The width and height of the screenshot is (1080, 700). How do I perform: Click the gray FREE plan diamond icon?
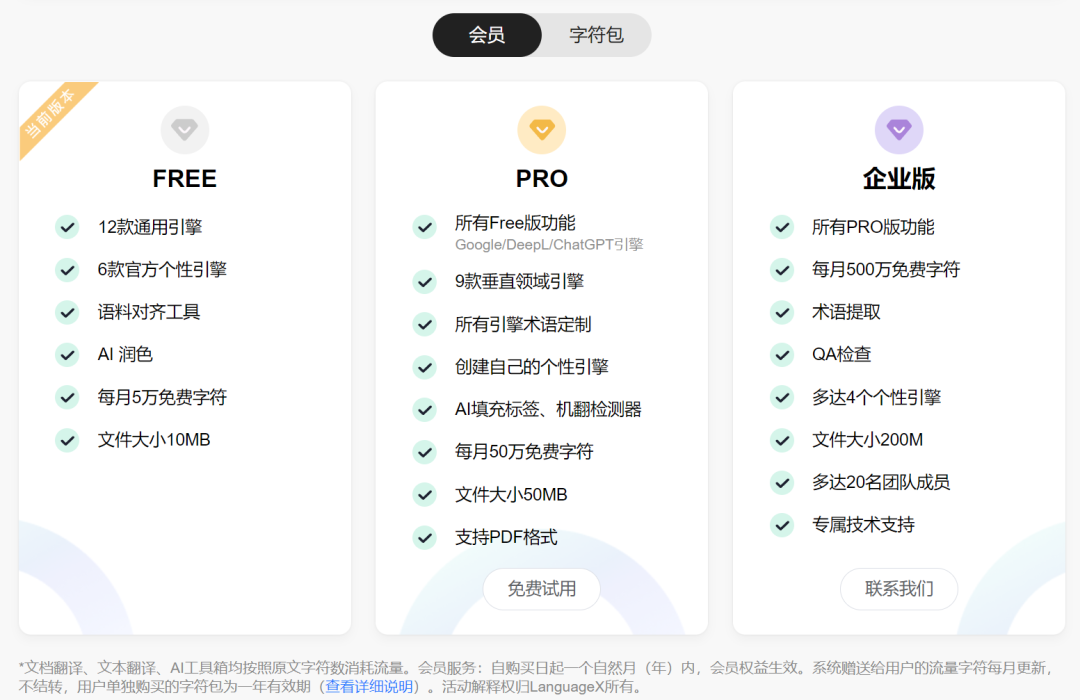coord(185,130)
